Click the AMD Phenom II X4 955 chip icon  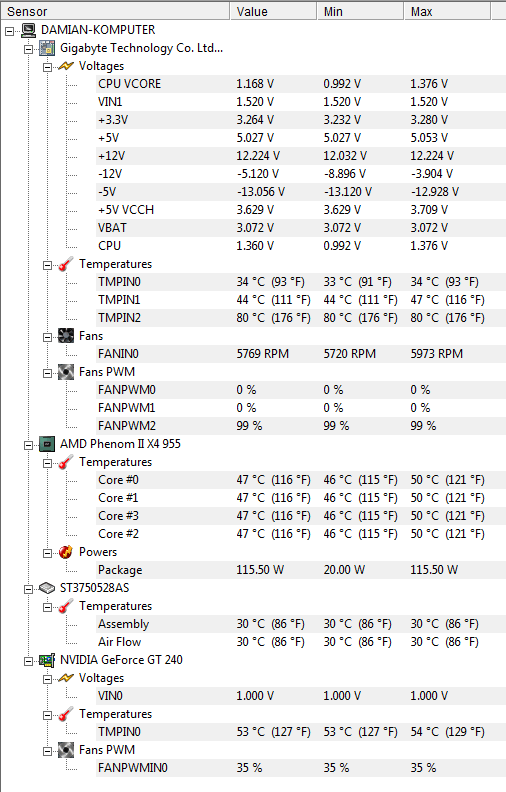(x=47, y=444)
